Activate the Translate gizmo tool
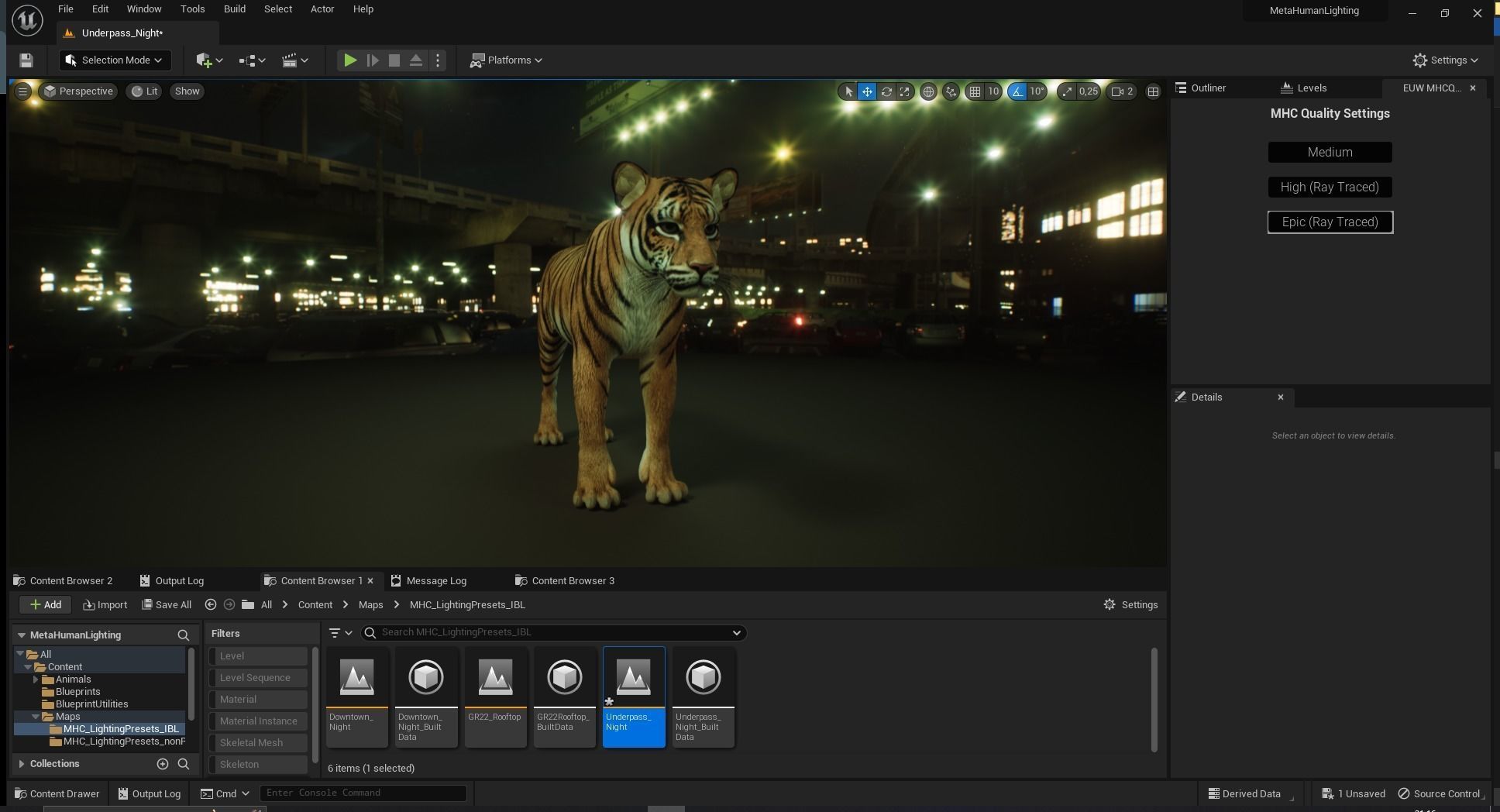1500x812 pixels. (867, 91)
